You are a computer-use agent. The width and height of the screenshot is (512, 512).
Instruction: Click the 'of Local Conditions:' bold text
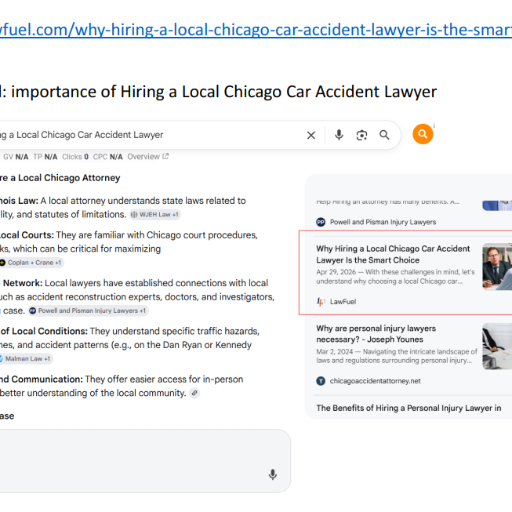click(44, 331)
